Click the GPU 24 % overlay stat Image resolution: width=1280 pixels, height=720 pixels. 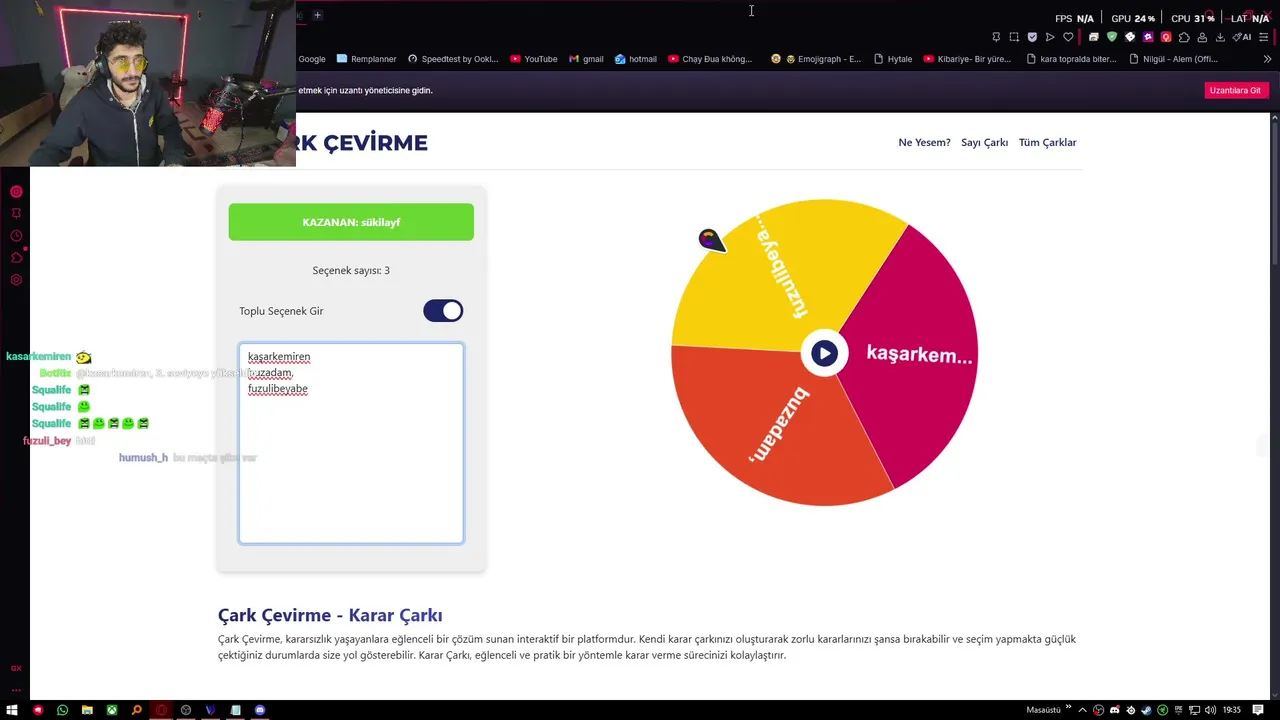tap(1133, 18)
